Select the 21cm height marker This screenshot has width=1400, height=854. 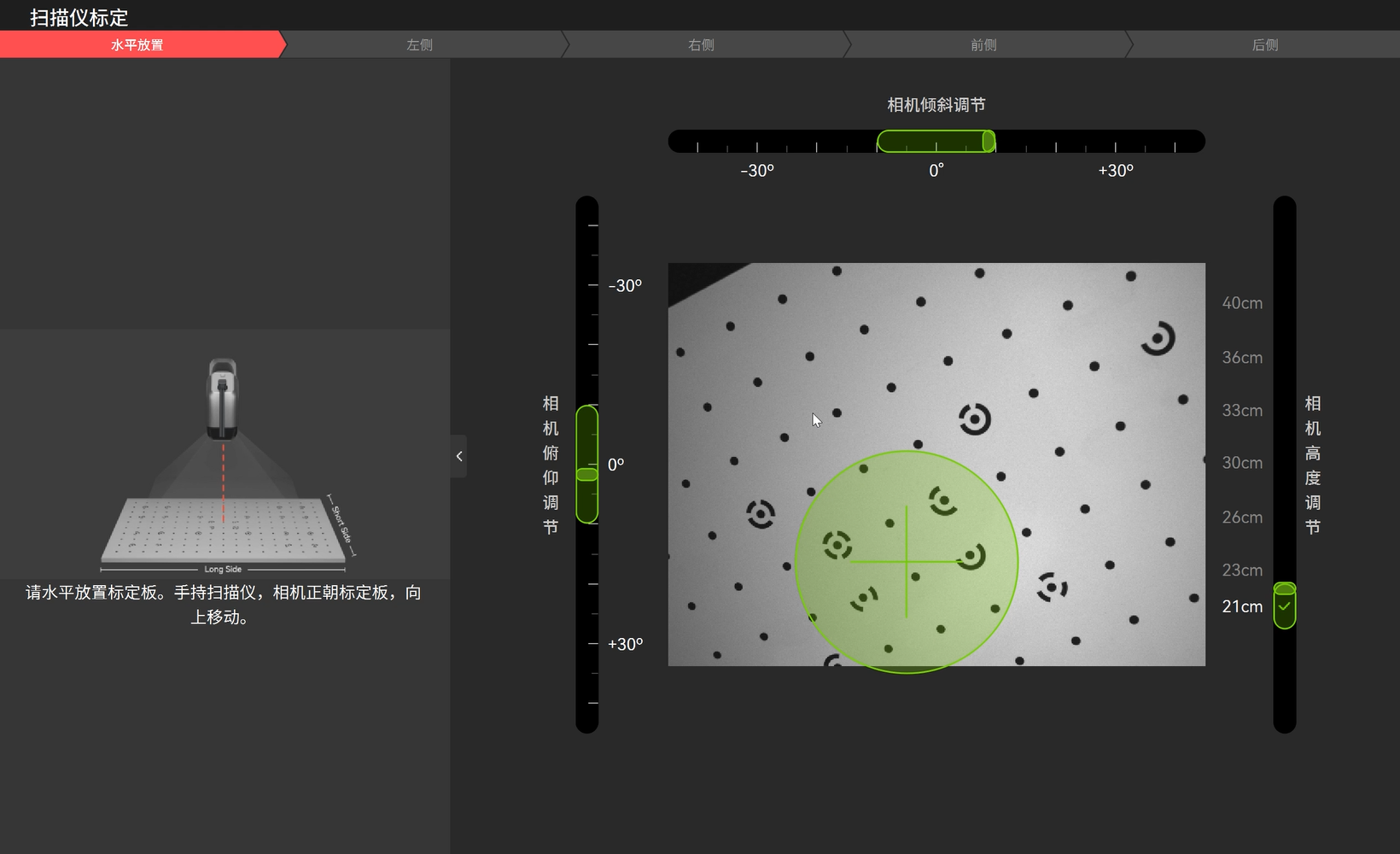tap(1241, 606)
